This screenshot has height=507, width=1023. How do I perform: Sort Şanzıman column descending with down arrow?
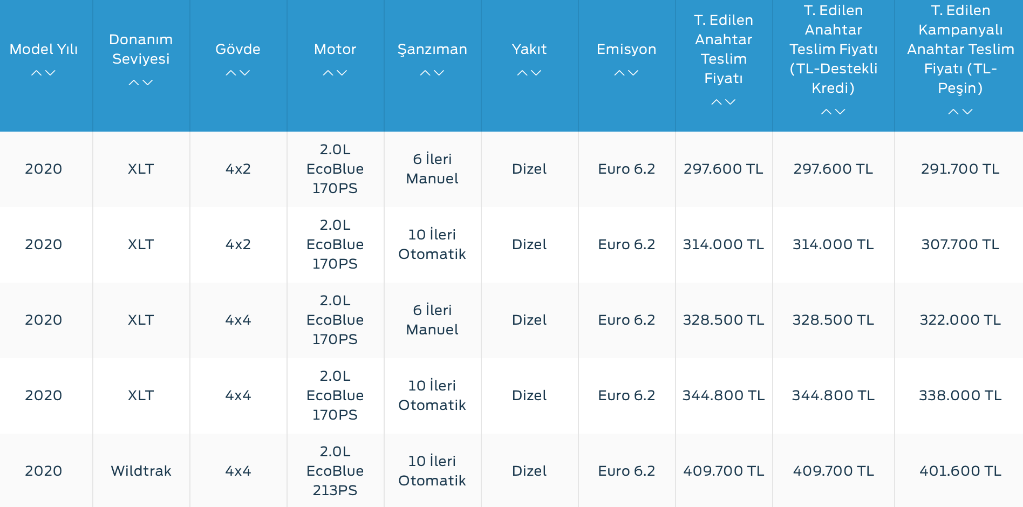pyautogui.click(x=439, y=73)
